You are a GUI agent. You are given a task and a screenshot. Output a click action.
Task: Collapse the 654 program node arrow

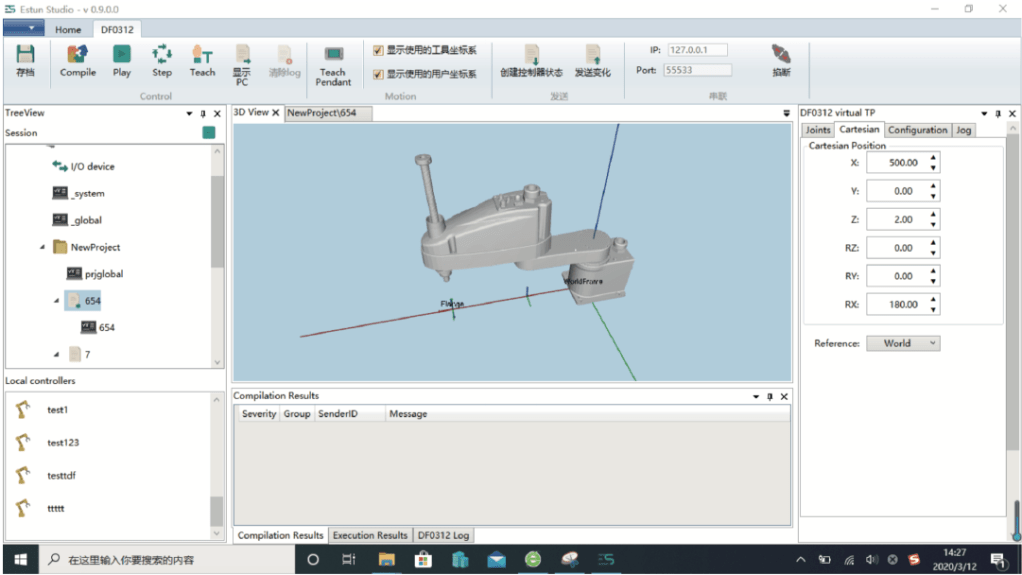pyautogui.click(x=56, y=300)
